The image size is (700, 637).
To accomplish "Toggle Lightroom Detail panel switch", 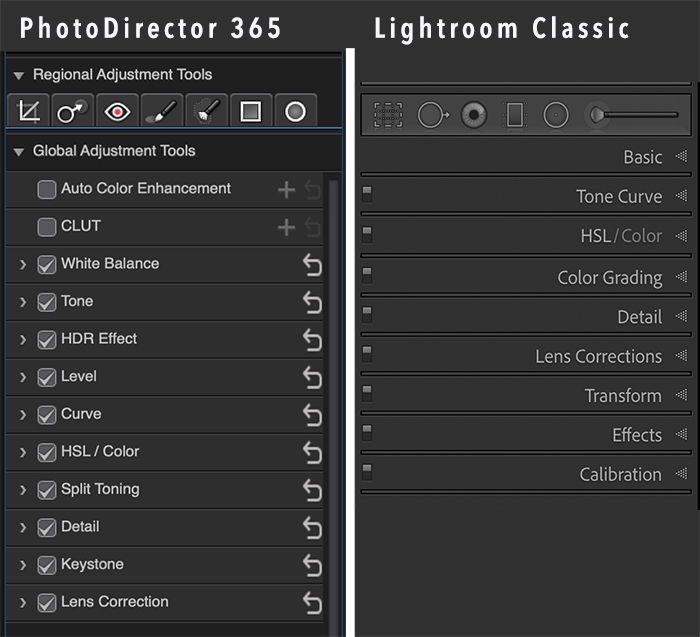I will (x=367, y=314).
